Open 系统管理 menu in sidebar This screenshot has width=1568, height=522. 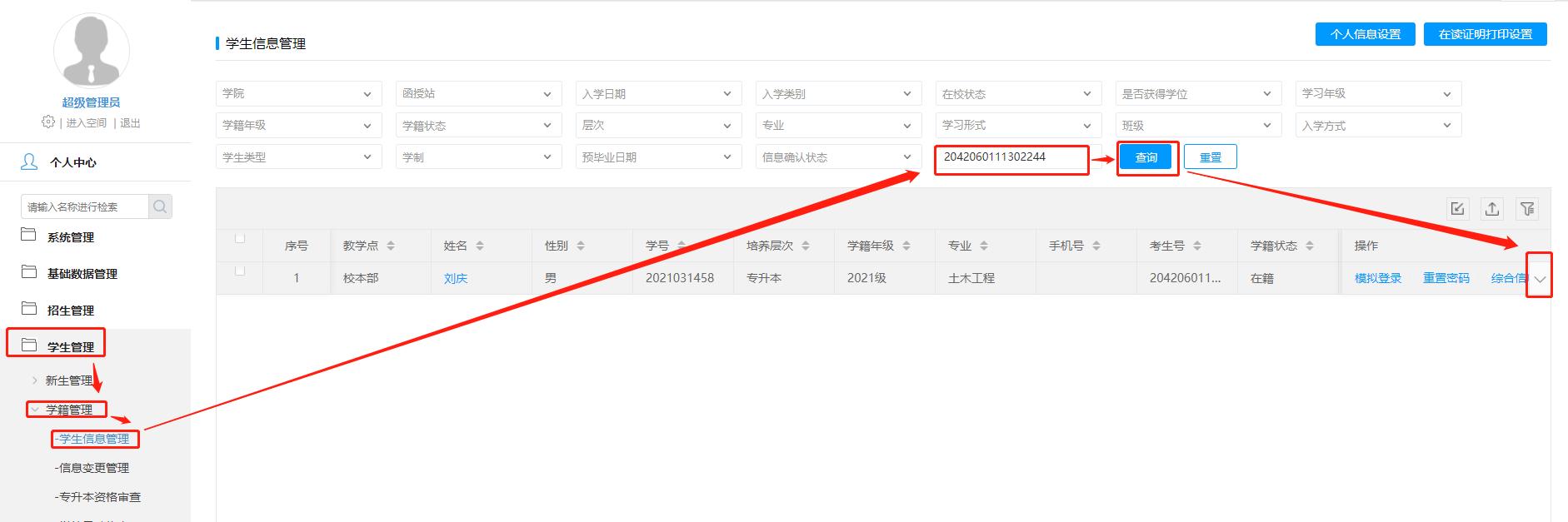click(71, 237)
